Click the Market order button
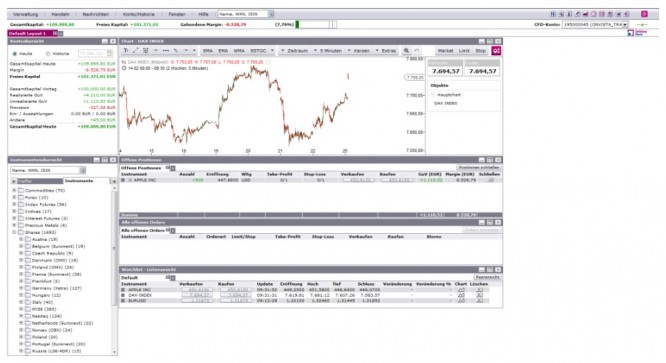This screenshot has height=363, width=666. tap(446, 51)
